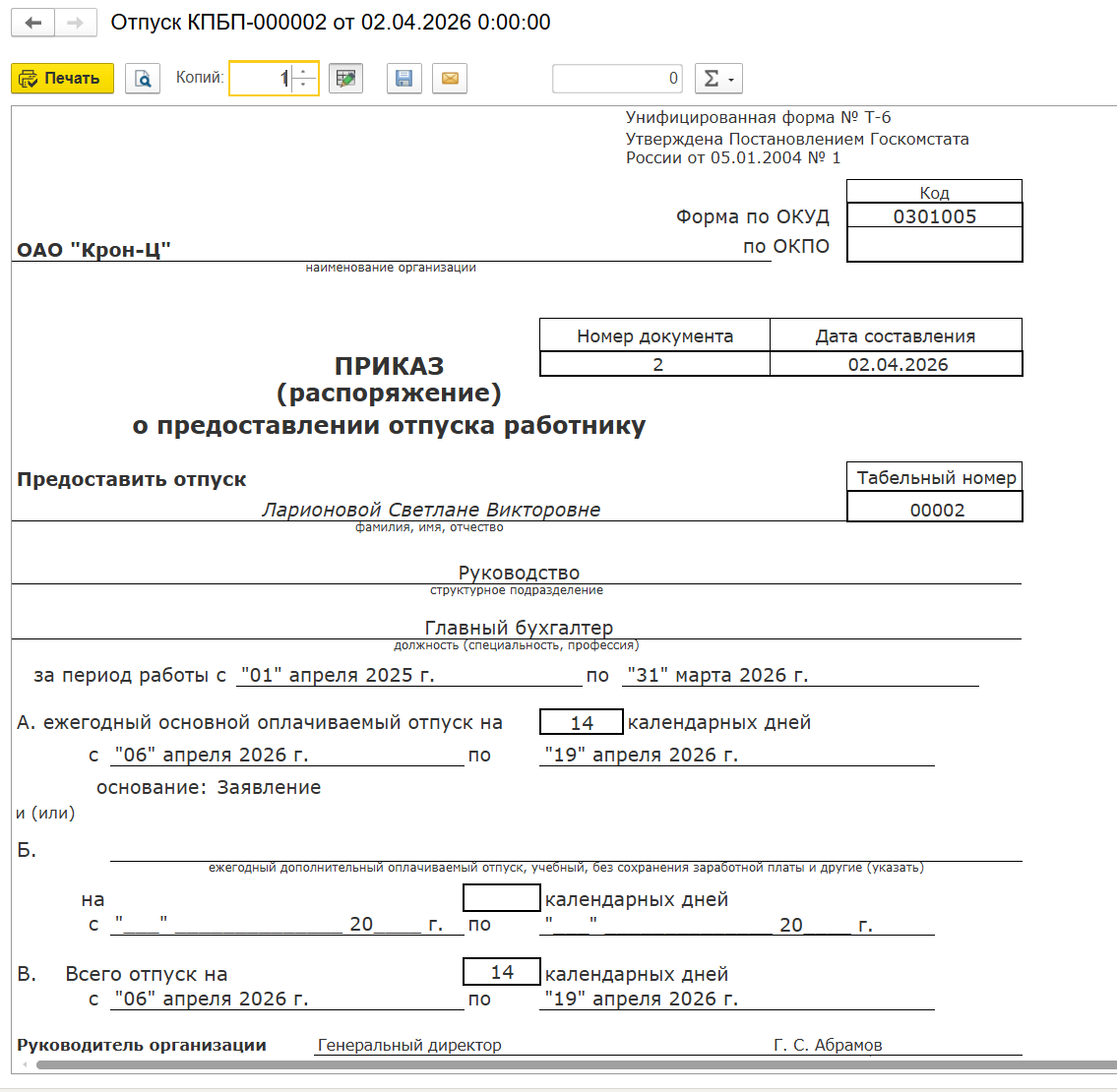Select the date cell 02.04.2026
Viewport: 1117px width, 1092px height.
coord(897,364)
